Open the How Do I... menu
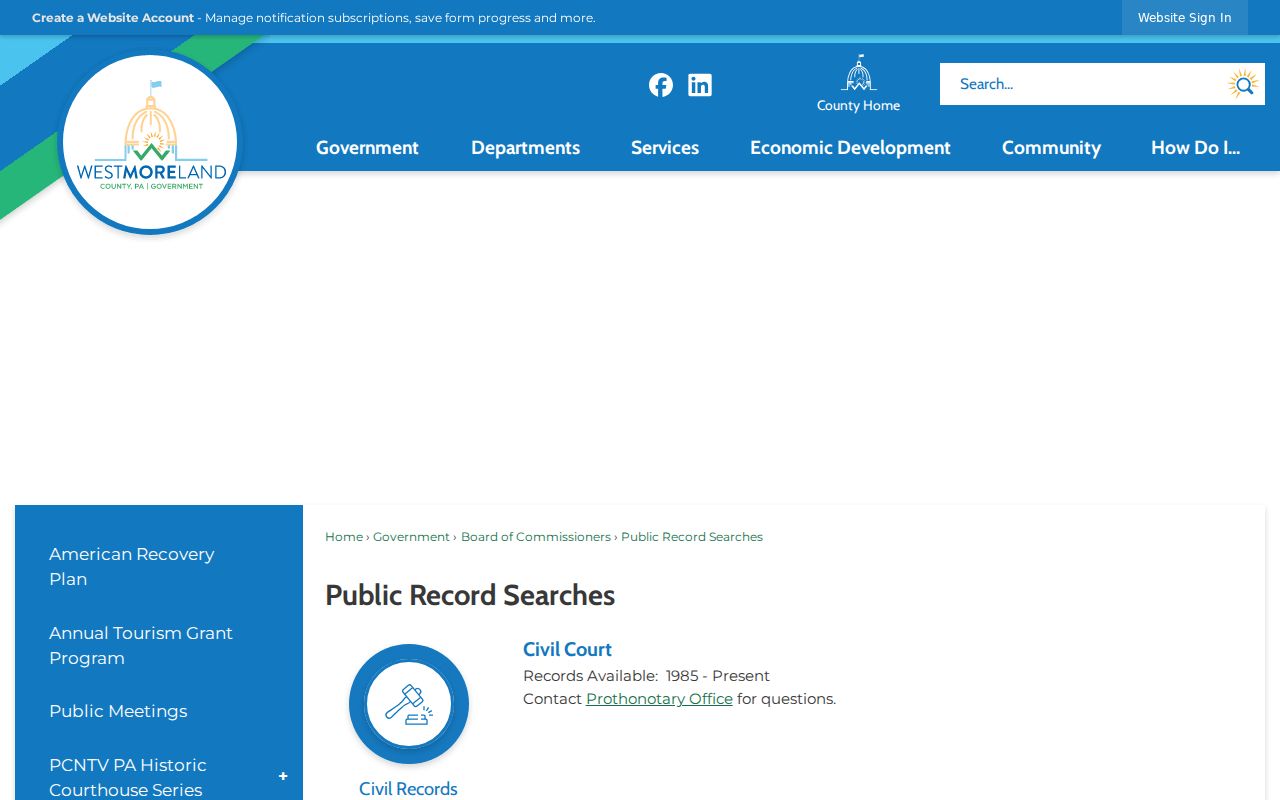This screenshot has height=800, width=1280. coord(1195,148)
